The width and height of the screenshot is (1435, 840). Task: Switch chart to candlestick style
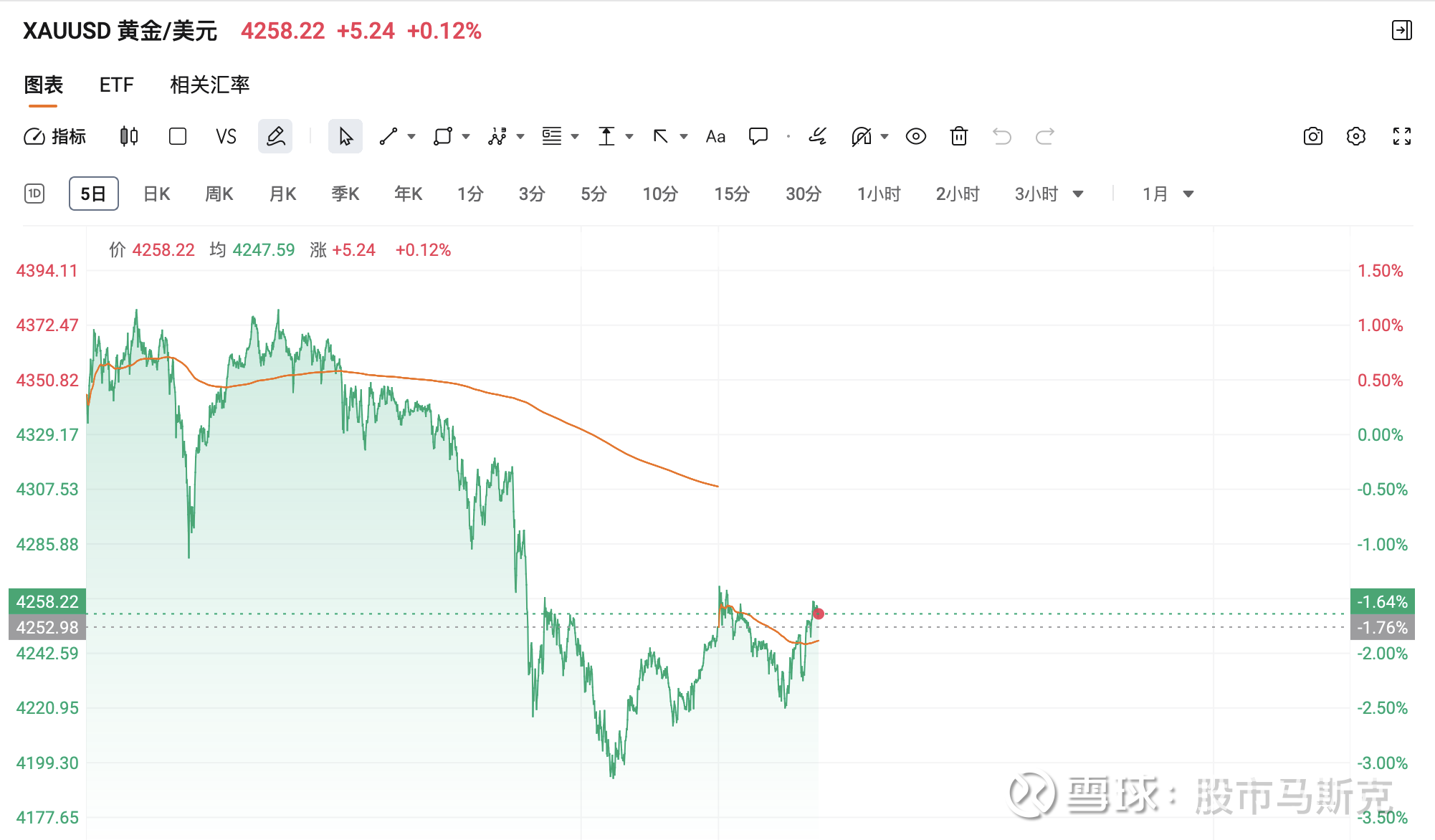(129, 136)
